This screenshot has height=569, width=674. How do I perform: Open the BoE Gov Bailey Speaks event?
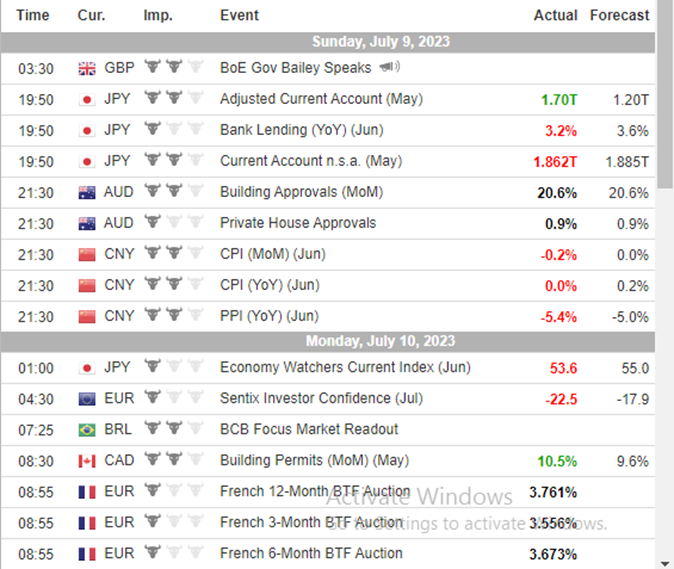(x=295, y=68)
